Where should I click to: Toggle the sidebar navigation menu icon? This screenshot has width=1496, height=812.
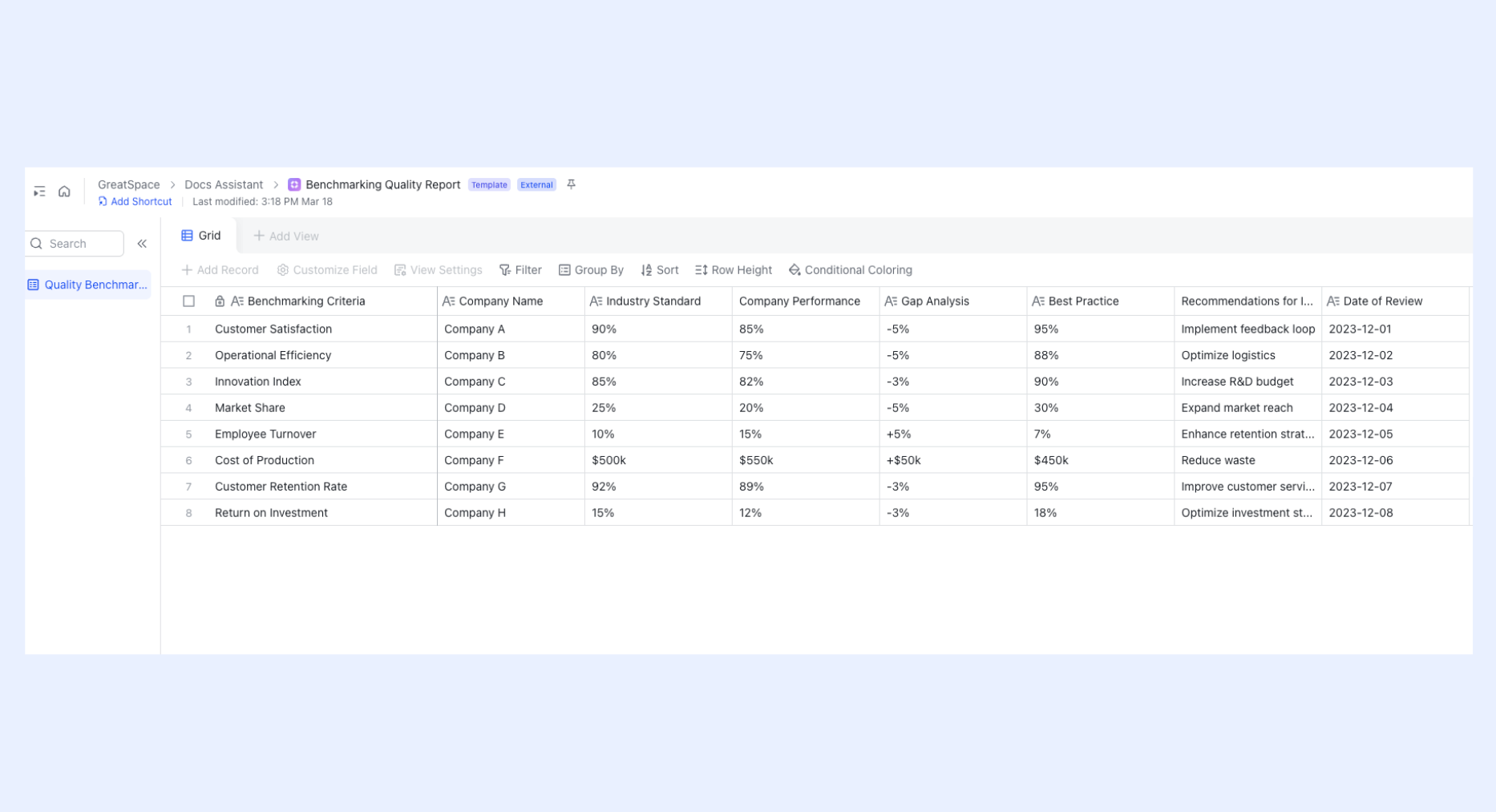(39, 192)
